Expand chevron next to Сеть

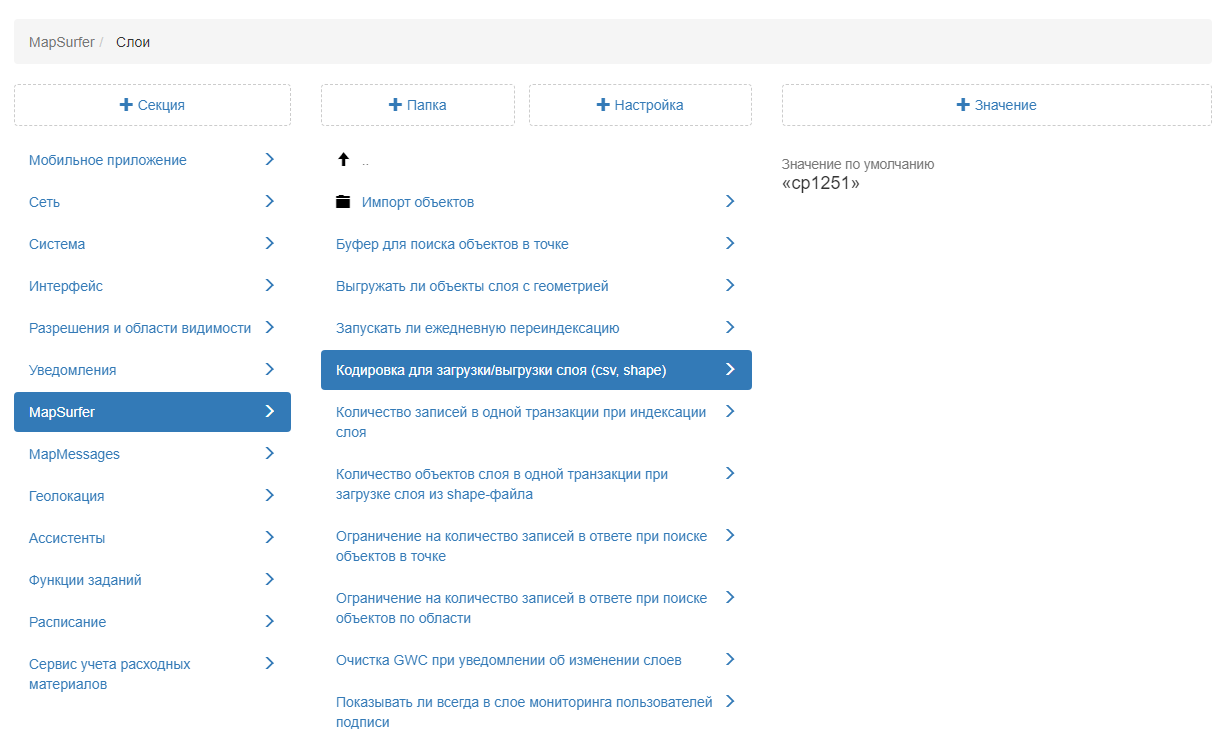269,201
